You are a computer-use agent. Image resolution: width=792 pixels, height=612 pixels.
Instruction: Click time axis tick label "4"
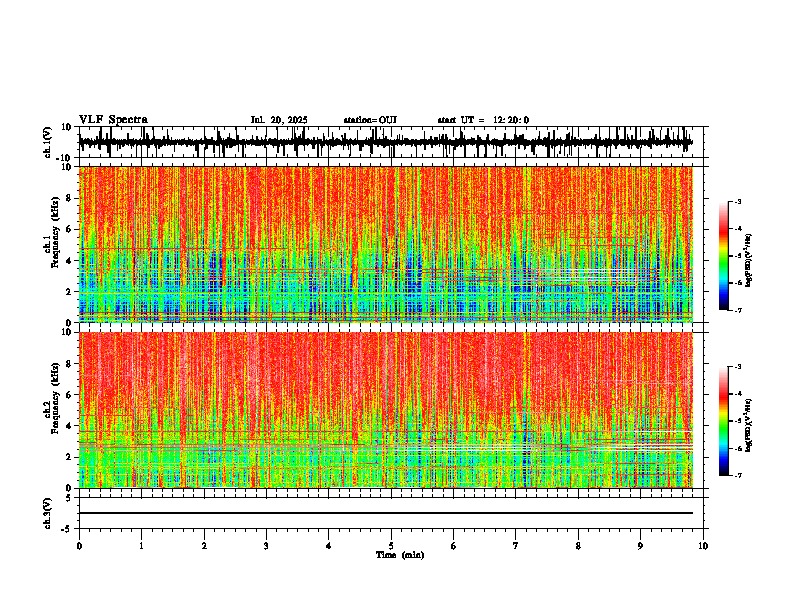(329, 546)
